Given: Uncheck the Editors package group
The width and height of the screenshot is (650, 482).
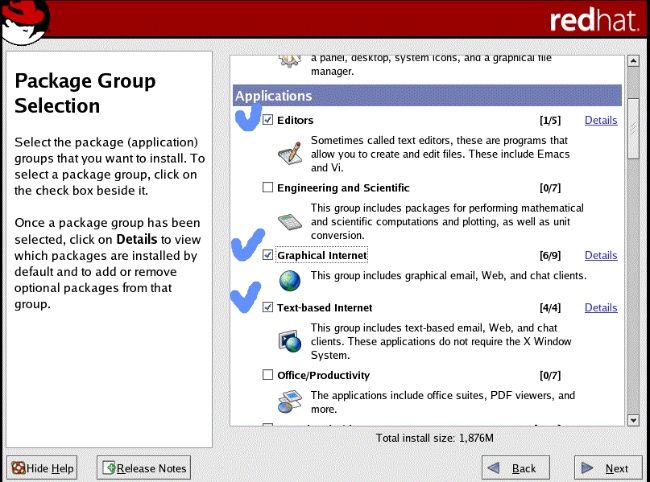Looking at the screenshot, I should [268, 120].
